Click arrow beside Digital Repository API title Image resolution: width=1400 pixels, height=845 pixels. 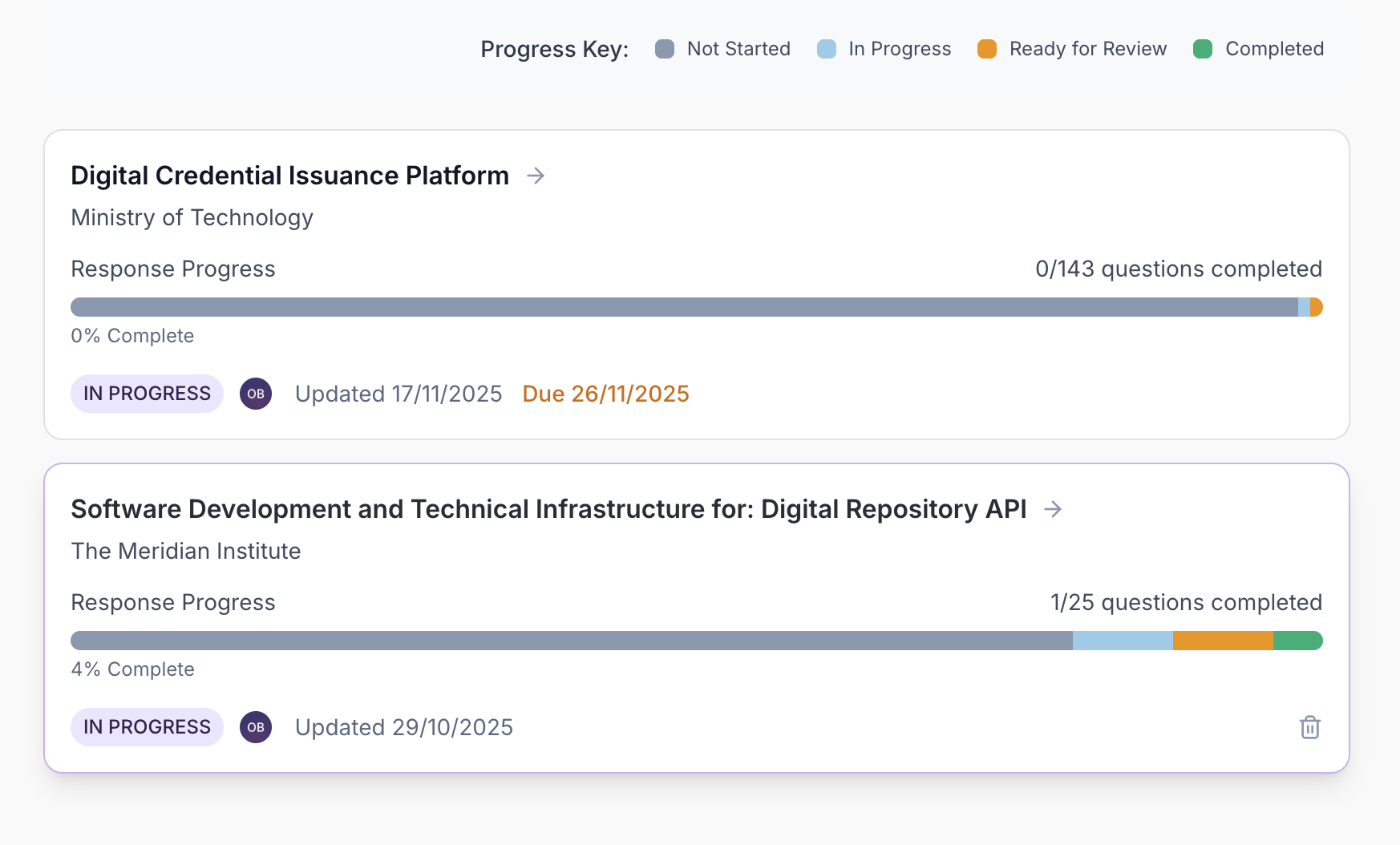coord(1053,509)
